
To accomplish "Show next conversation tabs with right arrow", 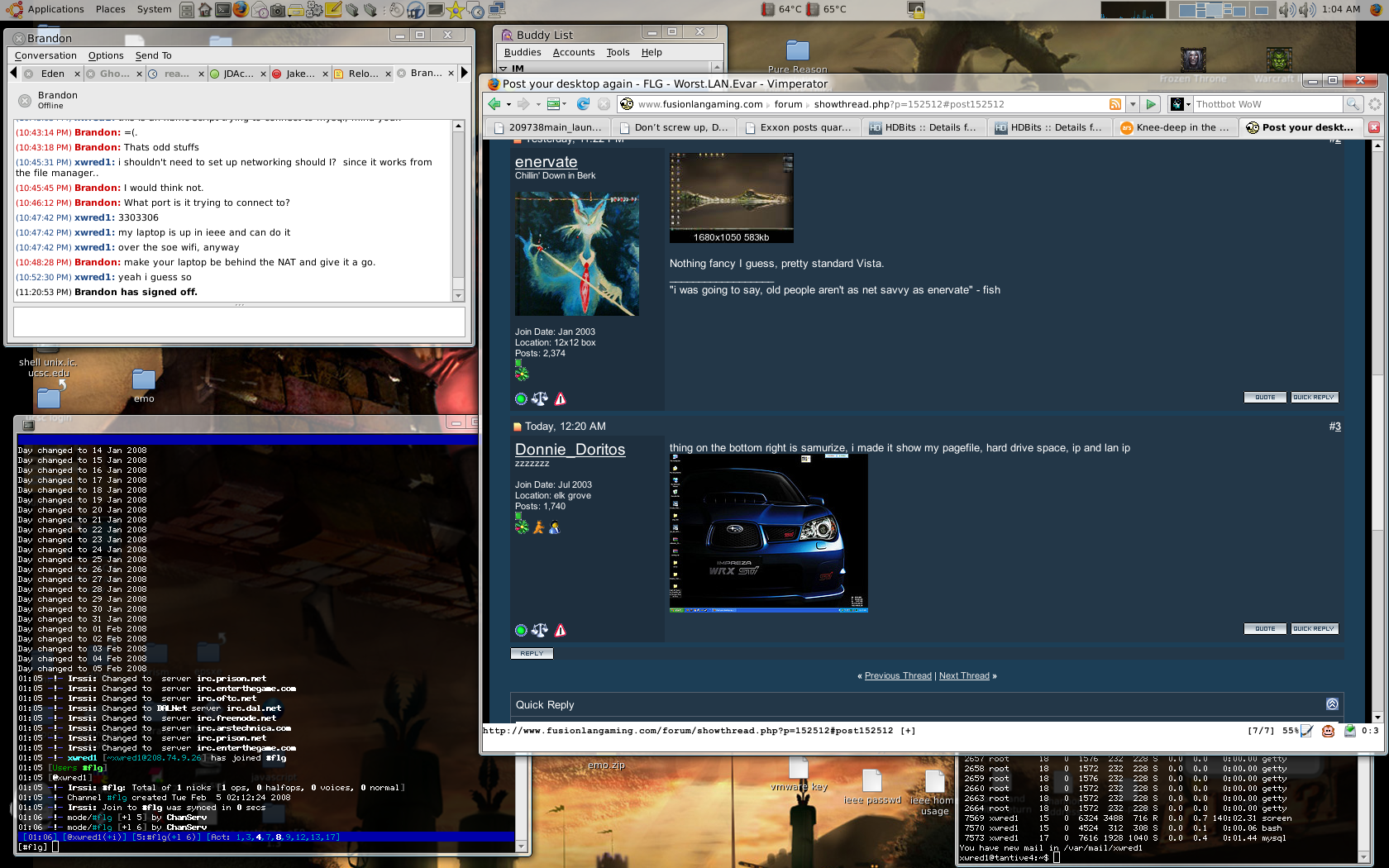I will [465, 73].
